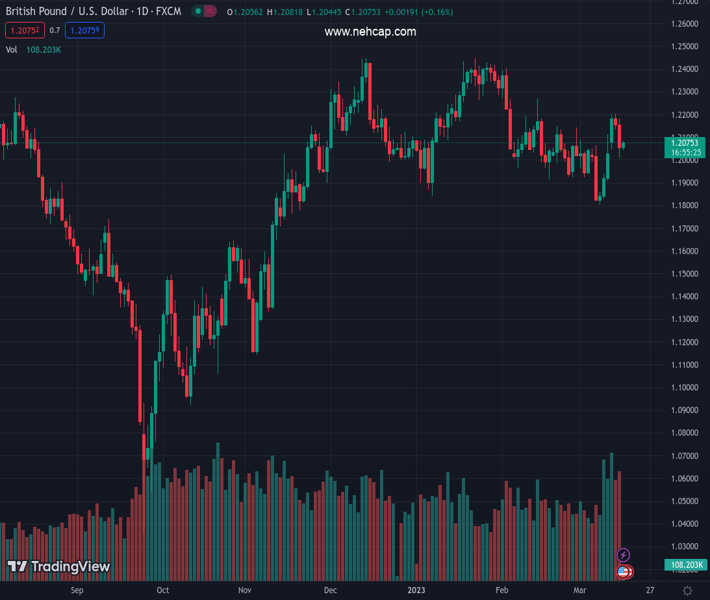Select the Vol indicator legend label
The width and height of the screenshot is (710, 600).
pos(11,49)
